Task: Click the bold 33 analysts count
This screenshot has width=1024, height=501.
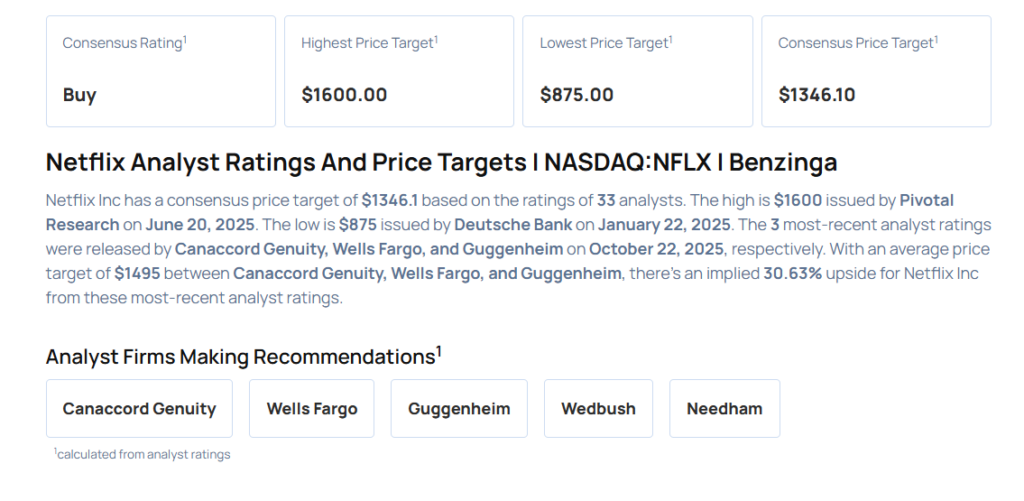Action: tap(606, 200)
